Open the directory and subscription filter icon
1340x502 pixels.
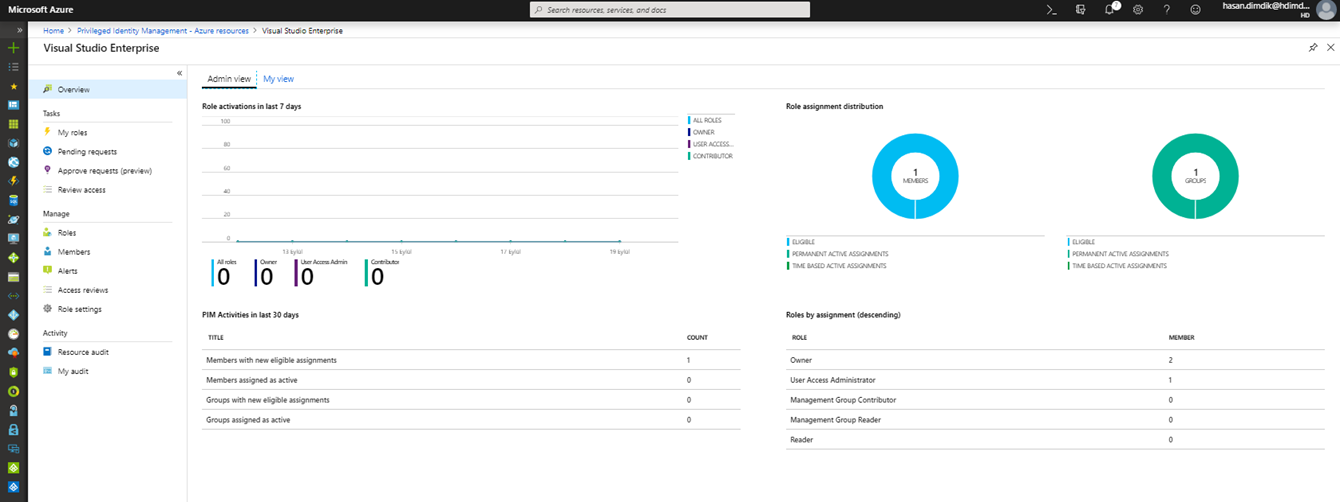tap(1080, 9)
